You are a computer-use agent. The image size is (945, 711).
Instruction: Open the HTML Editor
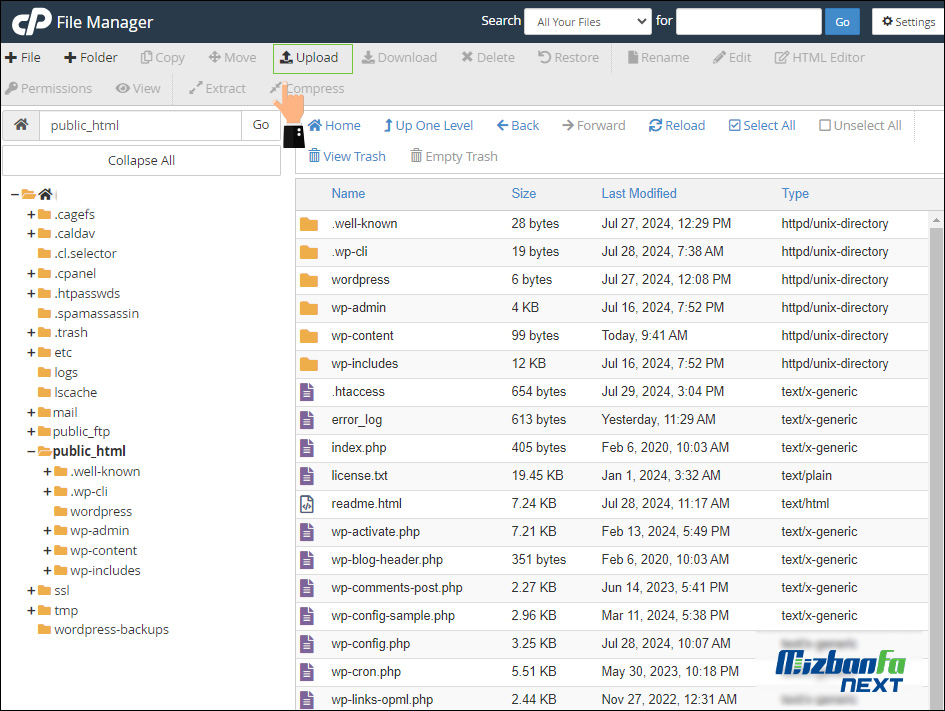(820, 58)
